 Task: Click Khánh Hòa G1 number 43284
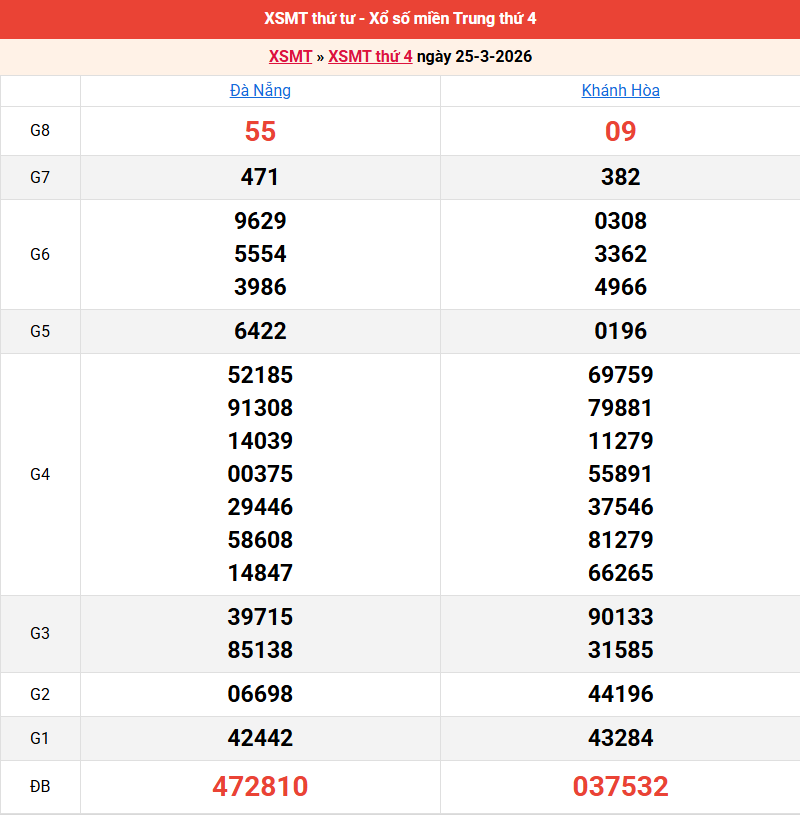[620, 739]
